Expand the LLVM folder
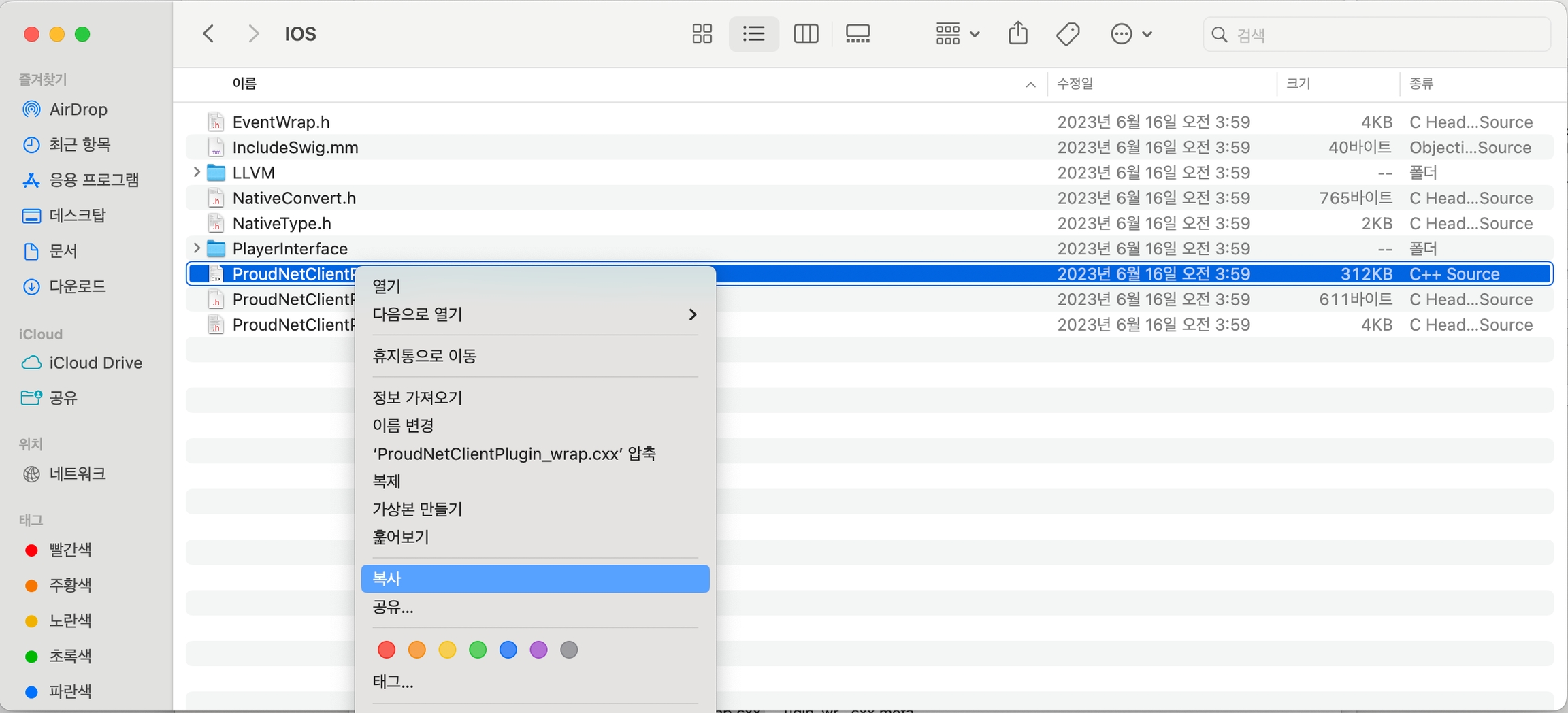This screenshot has width=1568, height=713. 197,172
